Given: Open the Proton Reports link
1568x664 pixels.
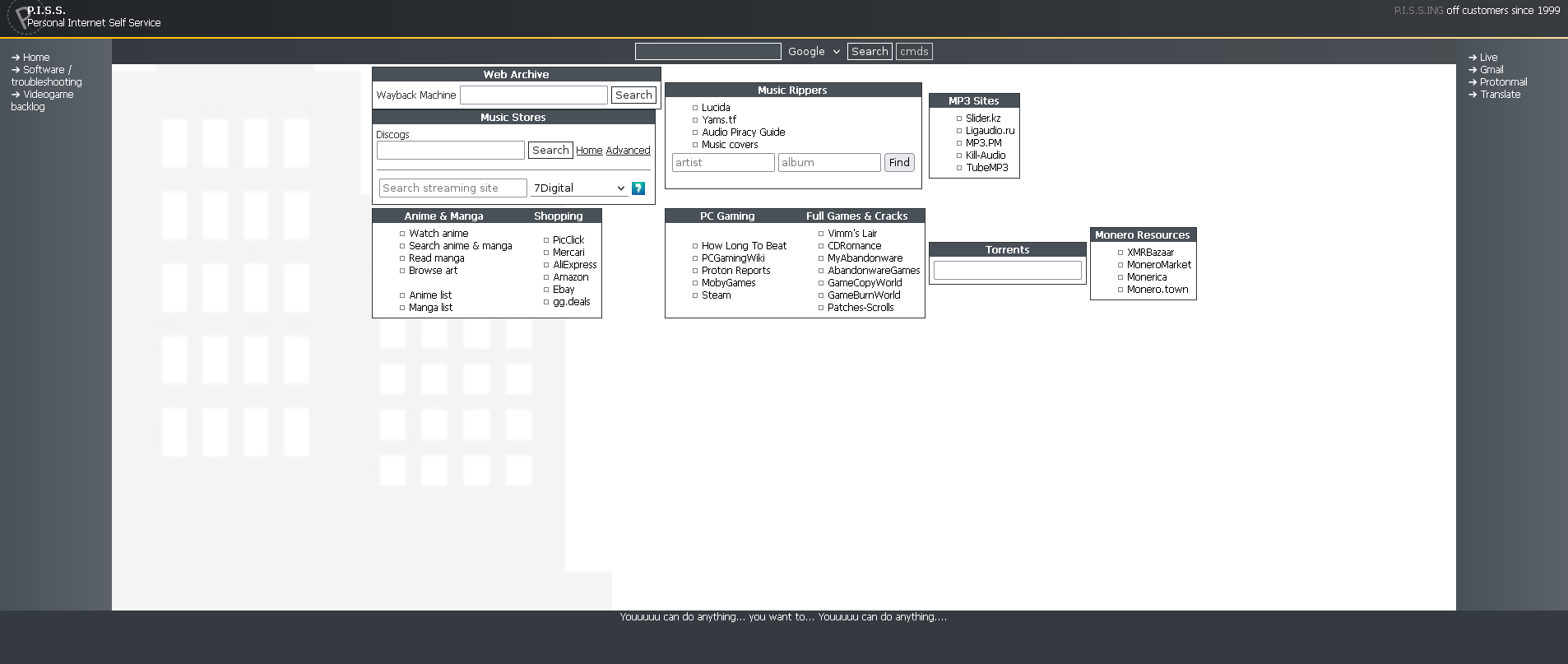Looking at the screenshot, I should 735,271.
